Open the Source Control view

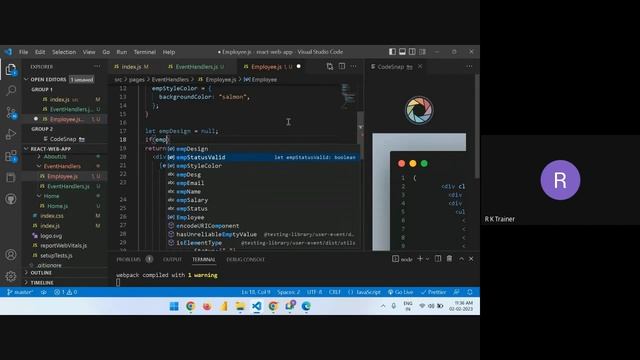coord(11,113)
